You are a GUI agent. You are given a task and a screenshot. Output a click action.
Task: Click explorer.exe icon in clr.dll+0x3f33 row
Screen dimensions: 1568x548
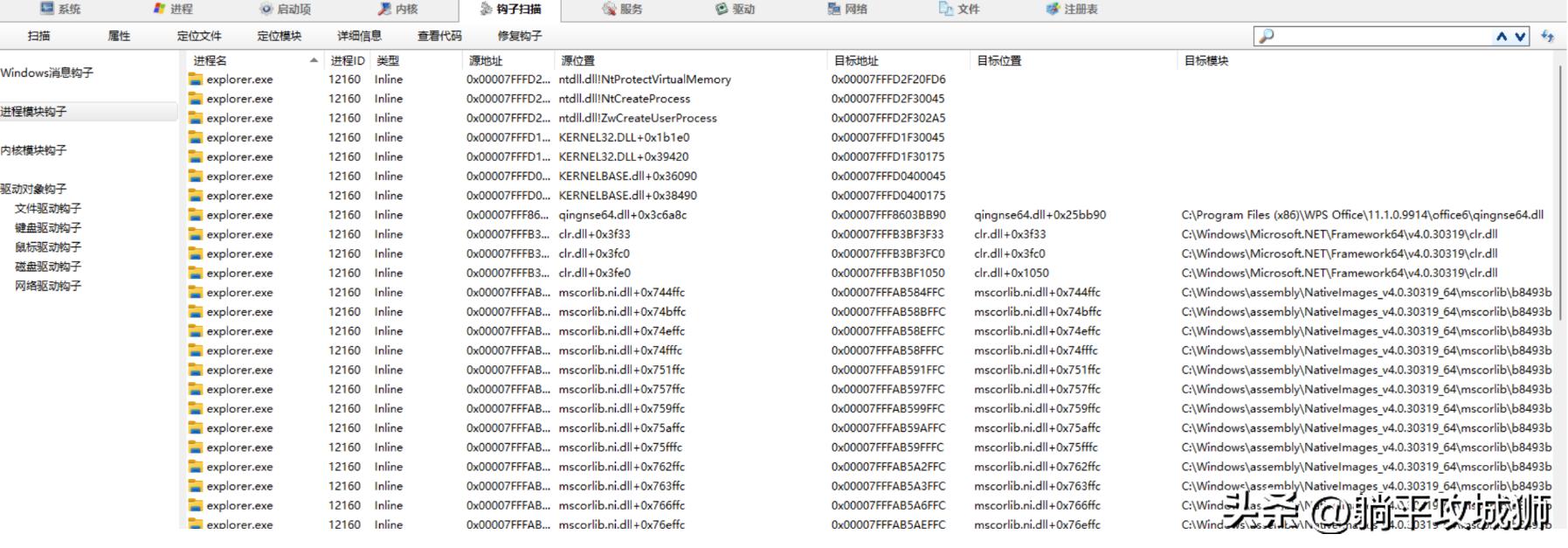[196, 234]
